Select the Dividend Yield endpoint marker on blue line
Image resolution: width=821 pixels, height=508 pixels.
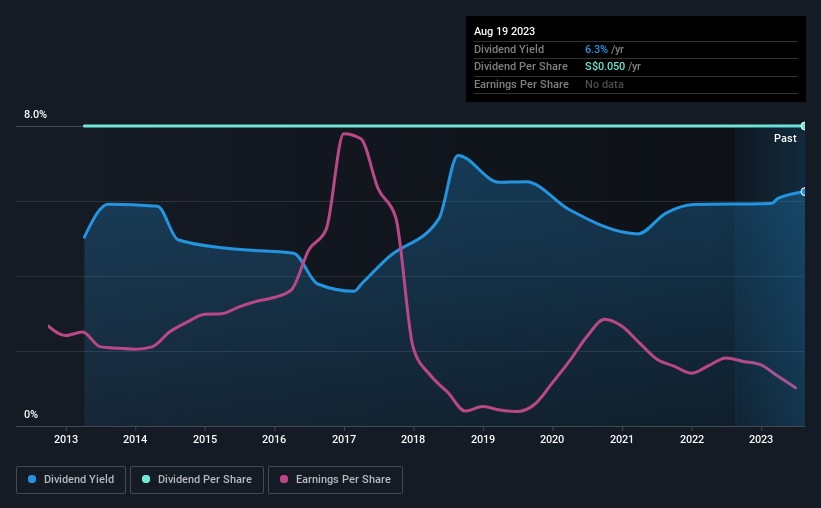point(804,192)
